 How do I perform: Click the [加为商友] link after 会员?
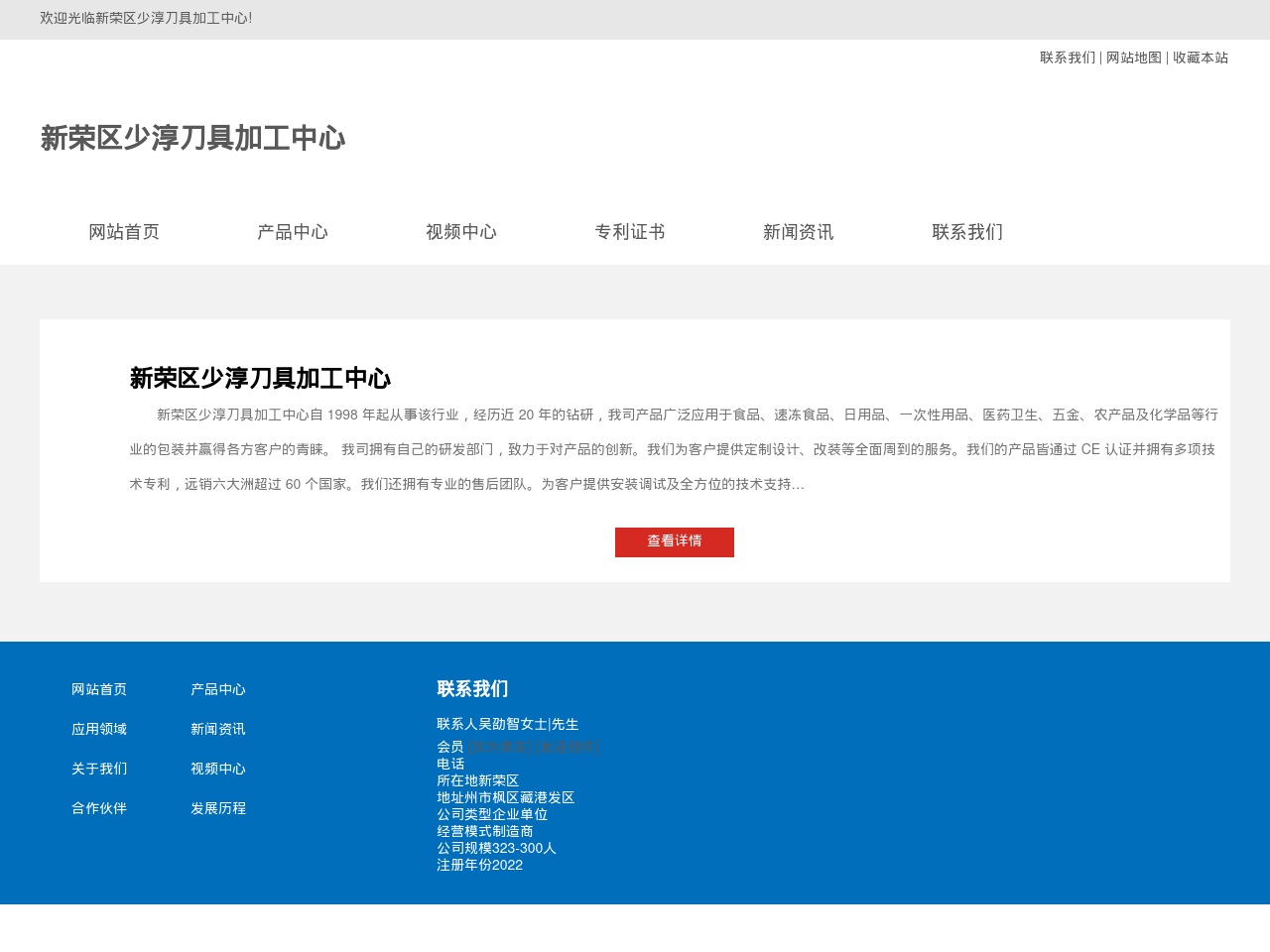point(499,747)
